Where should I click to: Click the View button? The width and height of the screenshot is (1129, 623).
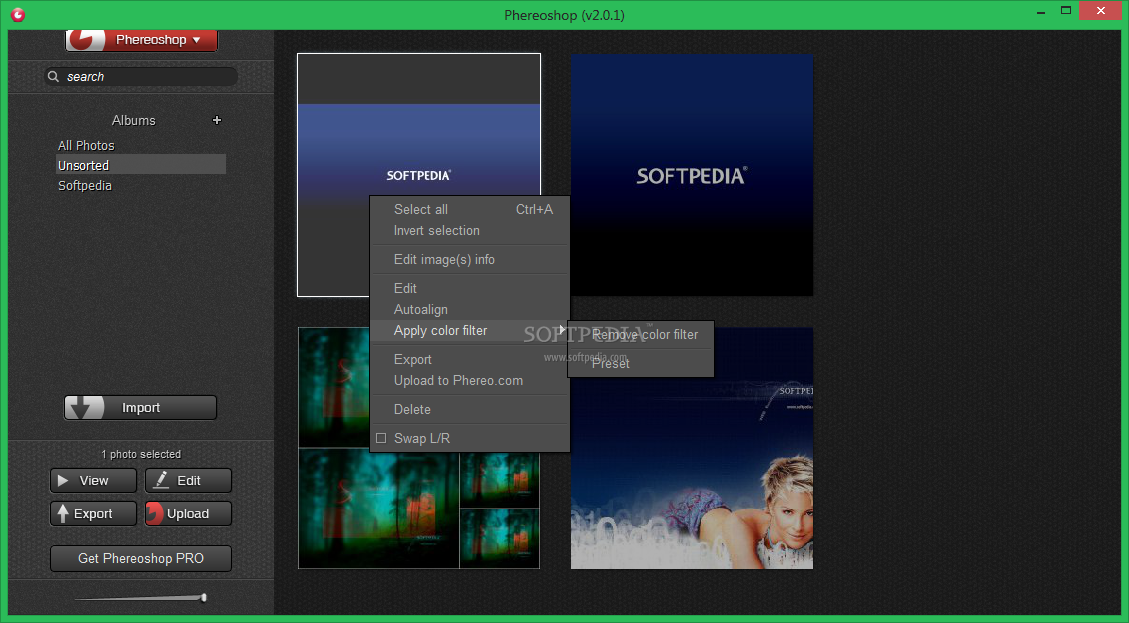pyautogui.click(x=94, y=480)
